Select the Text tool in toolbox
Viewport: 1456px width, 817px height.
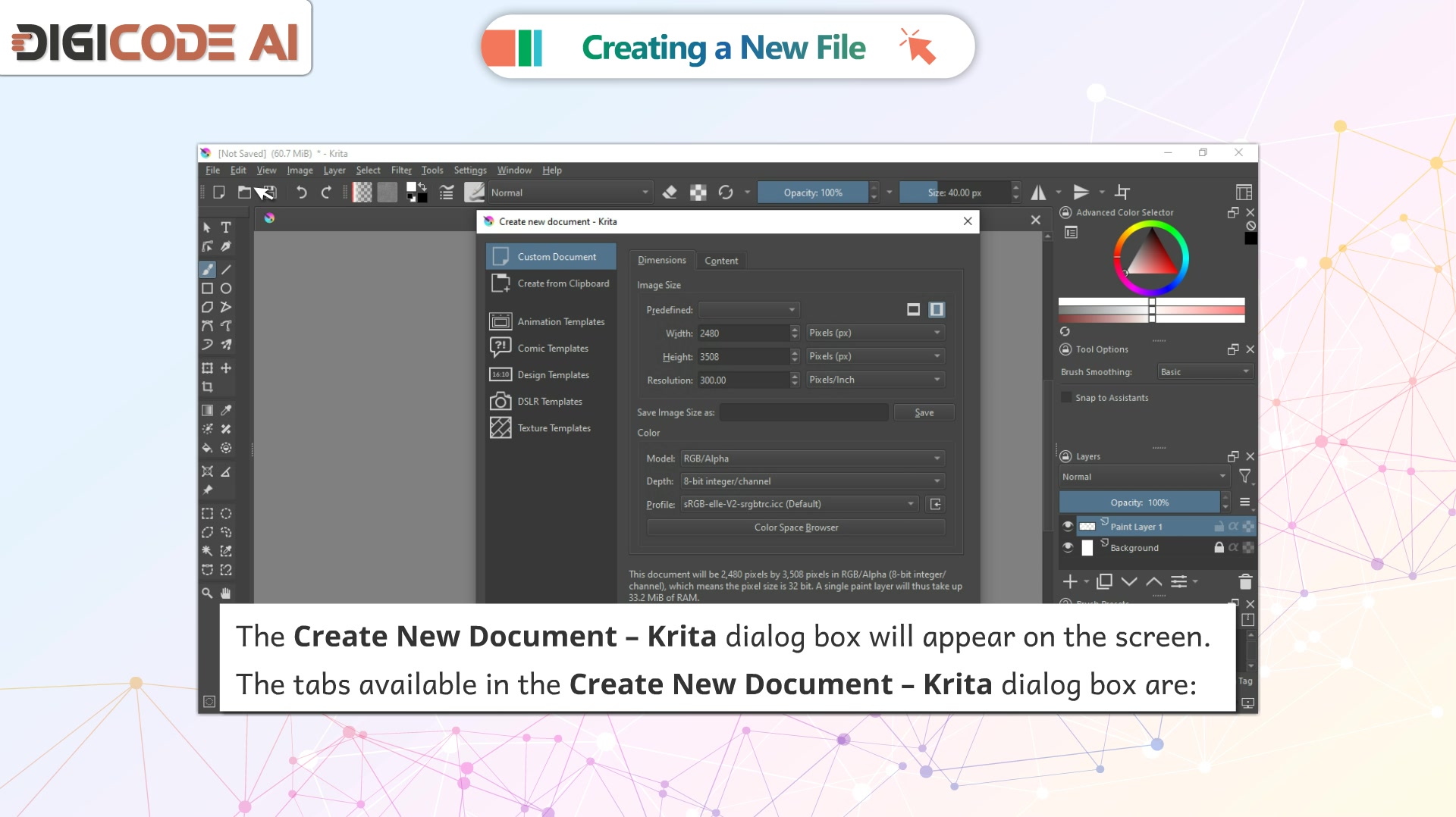(226, 227)
